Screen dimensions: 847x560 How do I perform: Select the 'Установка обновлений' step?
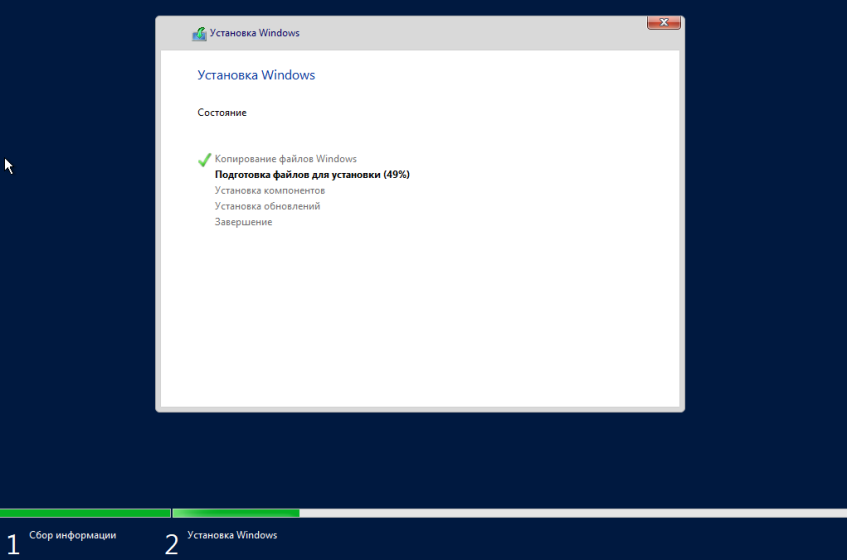click(267, 206)
